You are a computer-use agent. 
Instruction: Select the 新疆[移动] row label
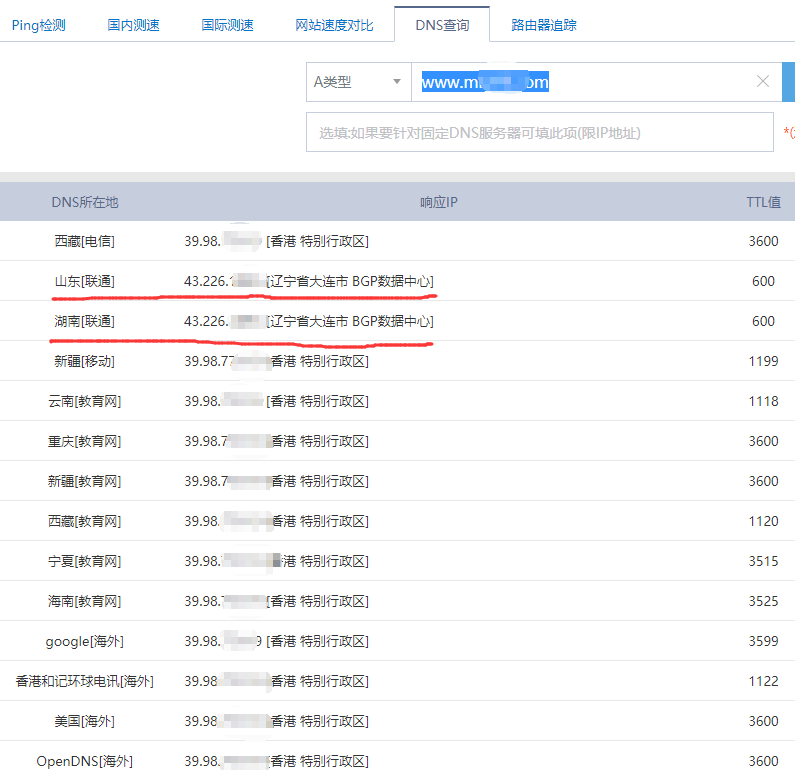[85, 361]
